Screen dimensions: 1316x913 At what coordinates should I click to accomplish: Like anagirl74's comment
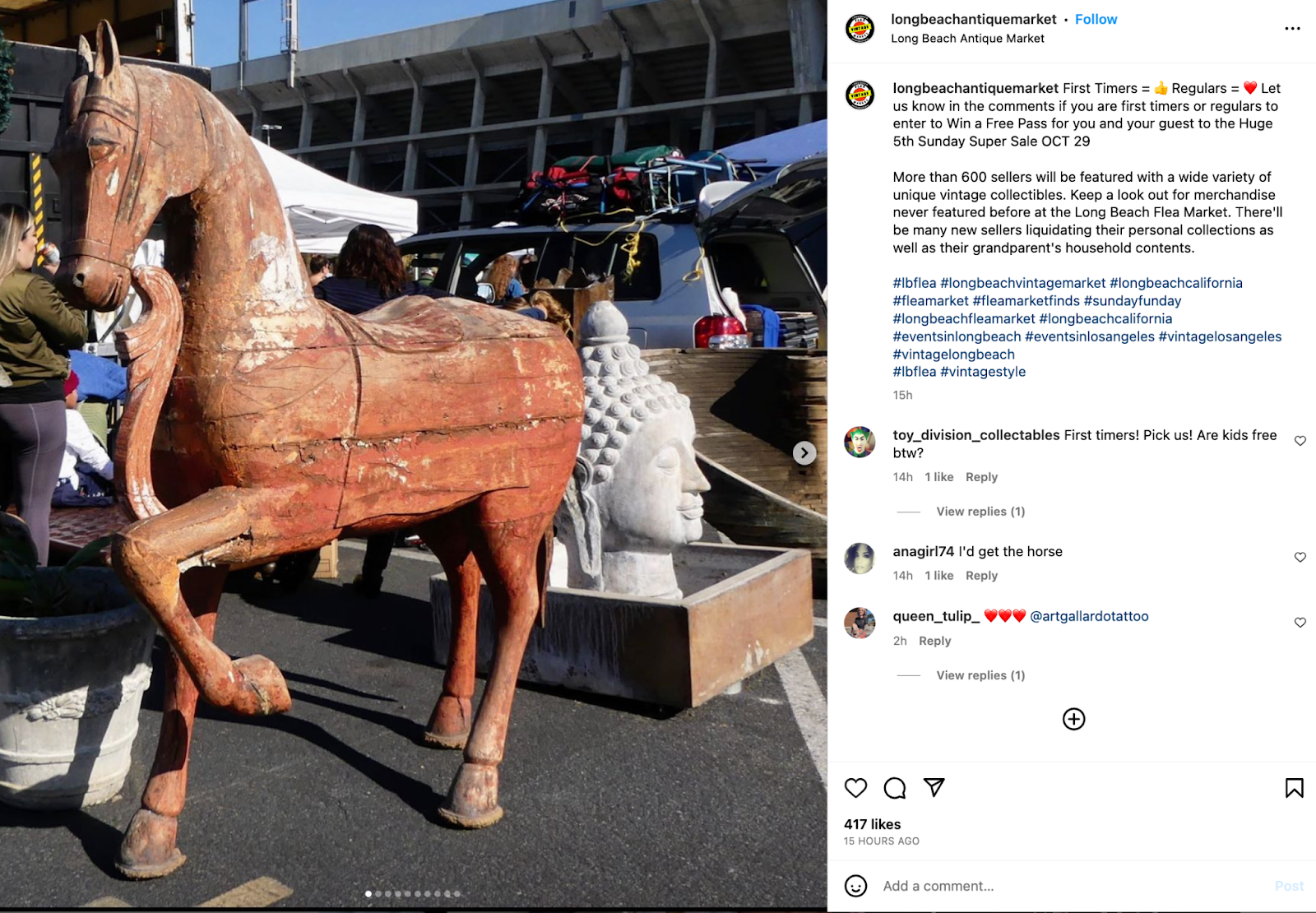click(x=1300, y=557)
